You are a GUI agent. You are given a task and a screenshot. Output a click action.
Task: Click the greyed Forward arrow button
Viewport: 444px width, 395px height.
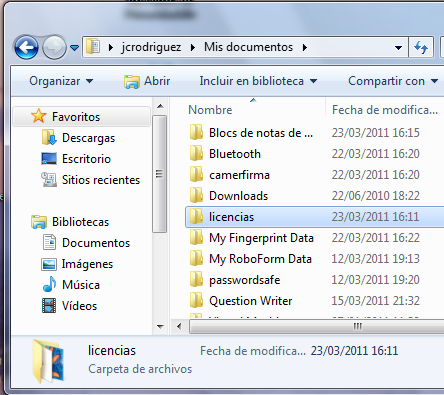point(55,47)
